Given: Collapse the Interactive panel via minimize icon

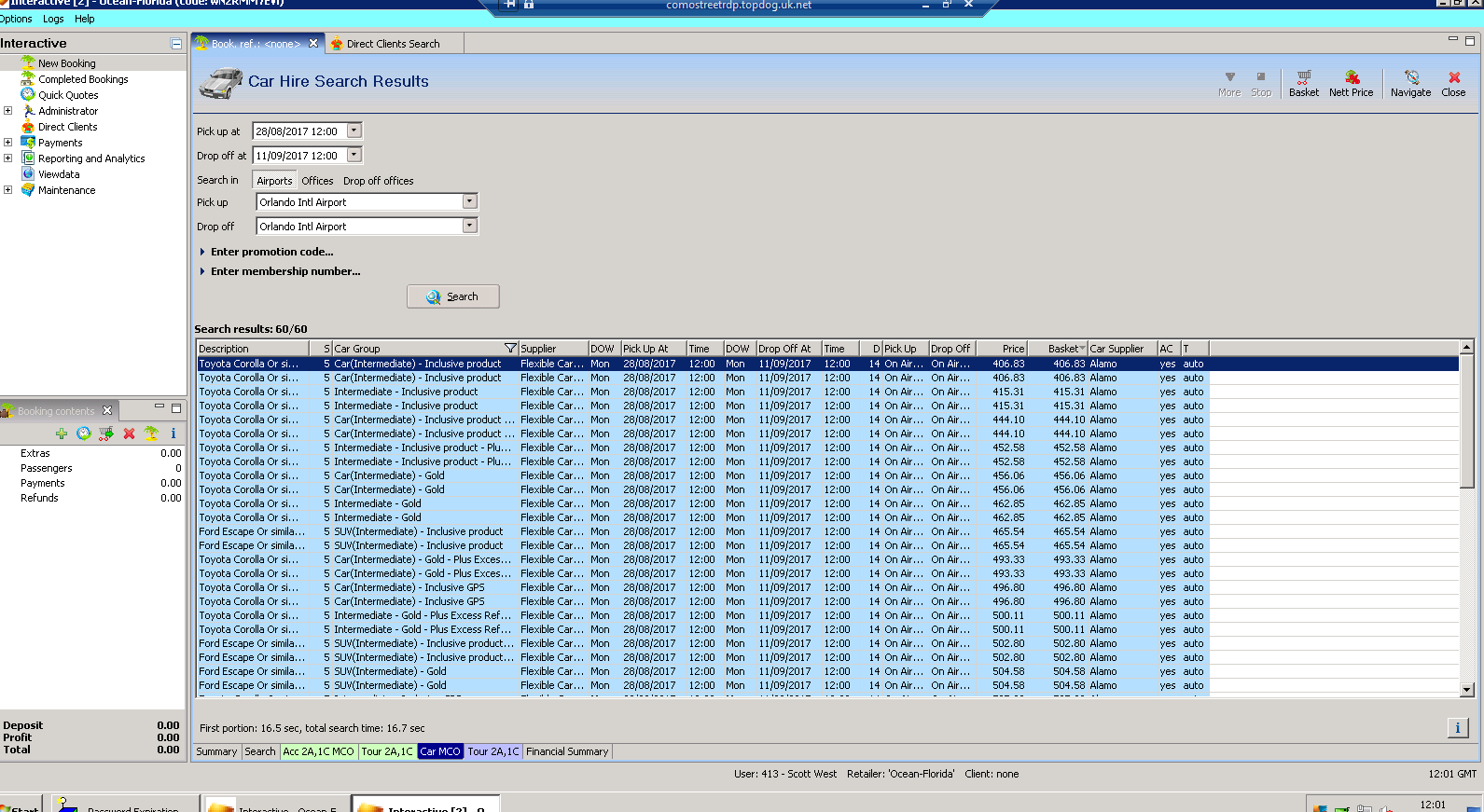Looking at the screenshot, I should tap(176, 44).
